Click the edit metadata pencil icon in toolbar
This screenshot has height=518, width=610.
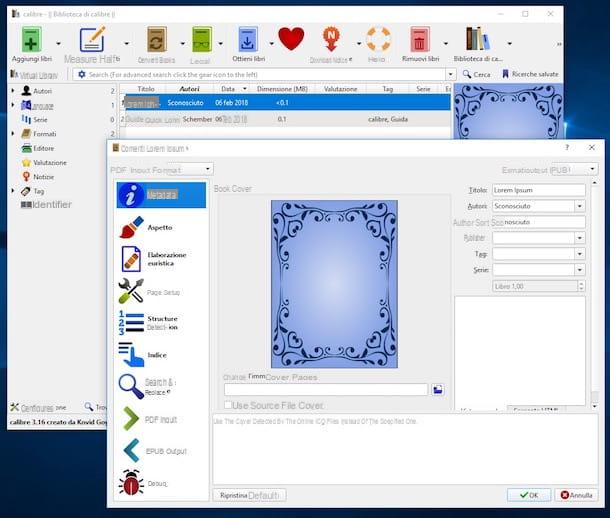click(x=92, y=39)
